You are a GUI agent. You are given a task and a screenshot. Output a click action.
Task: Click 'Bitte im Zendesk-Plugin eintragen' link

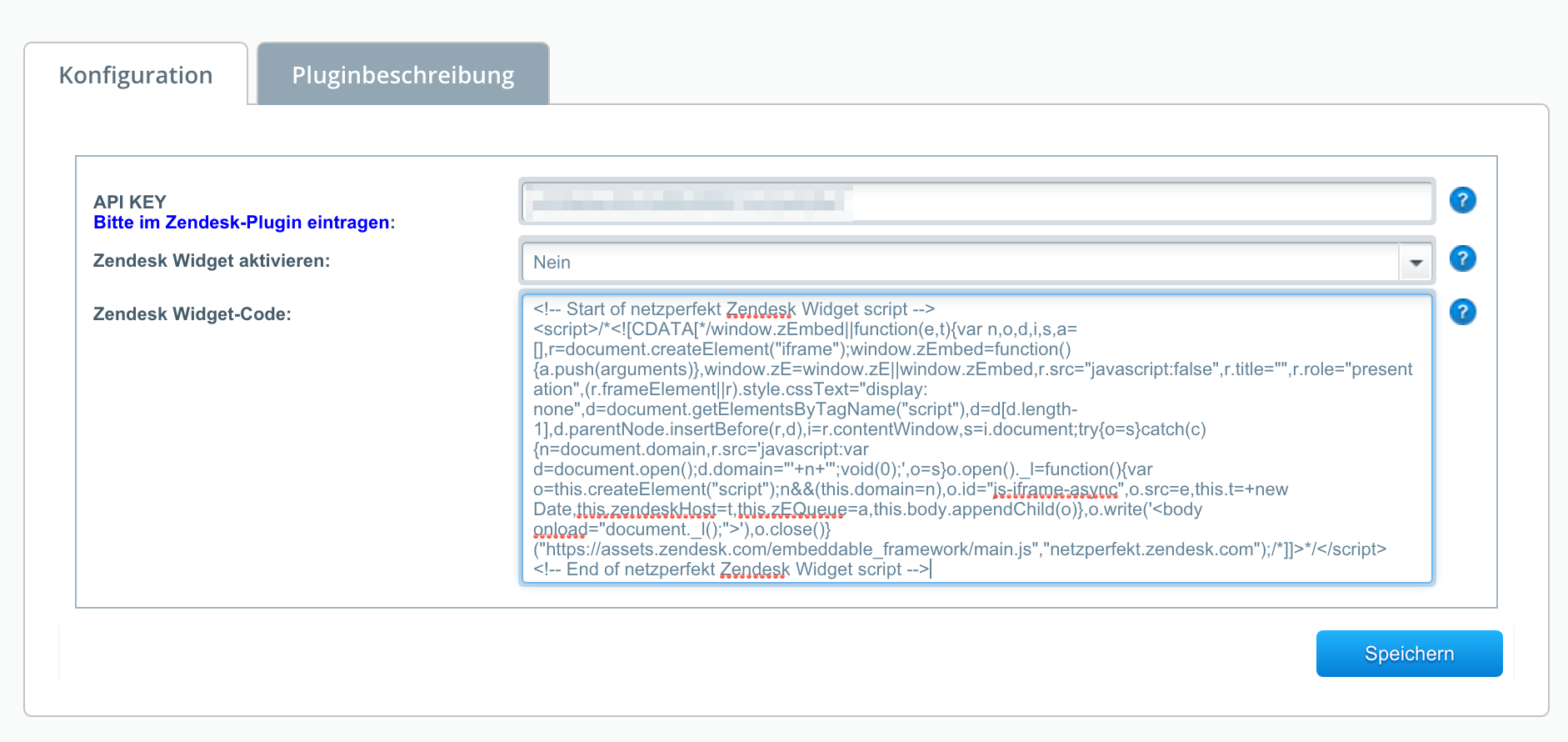coord(242,223)
